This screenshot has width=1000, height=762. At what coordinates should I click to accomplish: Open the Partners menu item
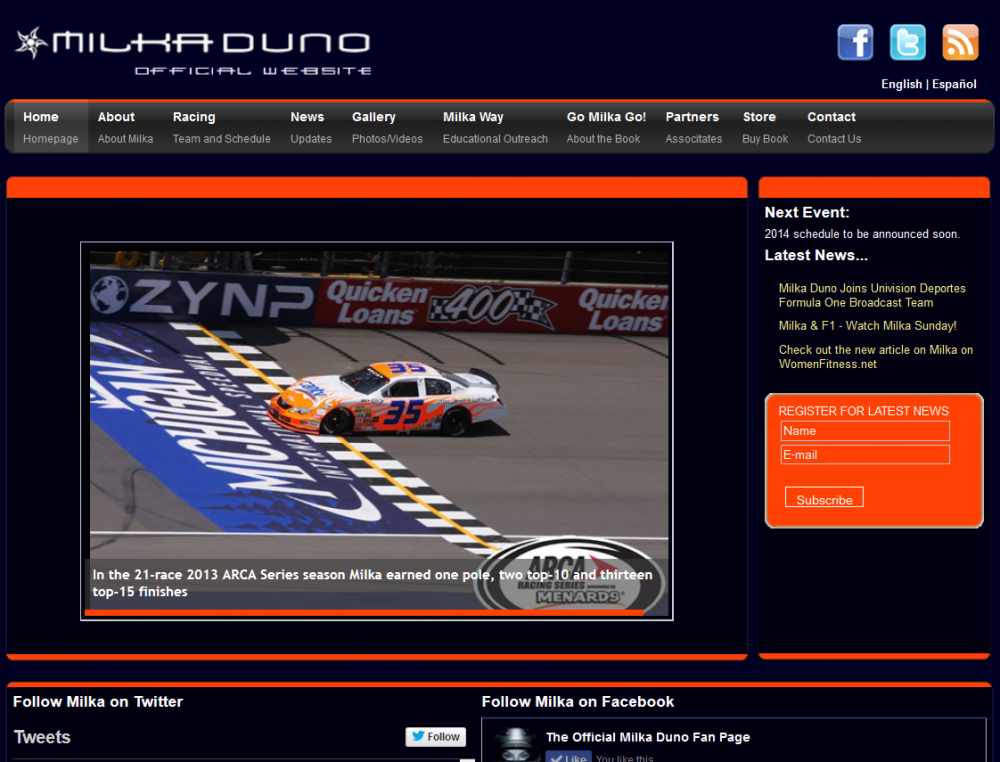(693, 127)
